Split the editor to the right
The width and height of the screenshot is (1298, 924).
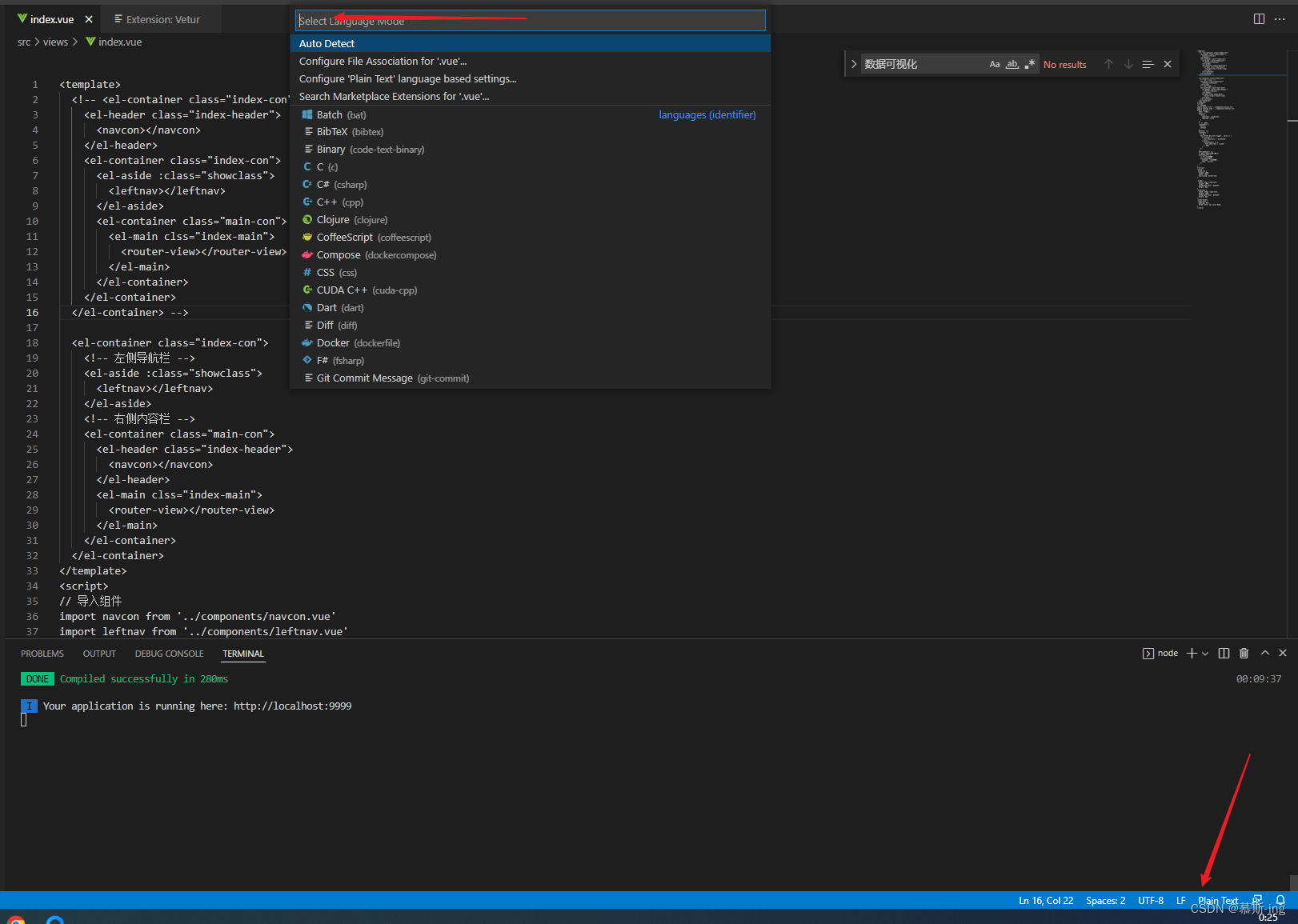tap(1259, 19)
